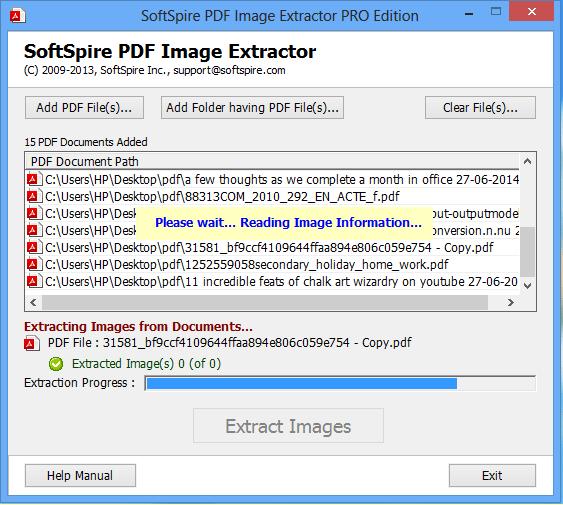The width and height of the screenshot is (563, 505).
Task: Click PDF icon beside 31581 Copy.pdf row
Action: tap(34, 247)
